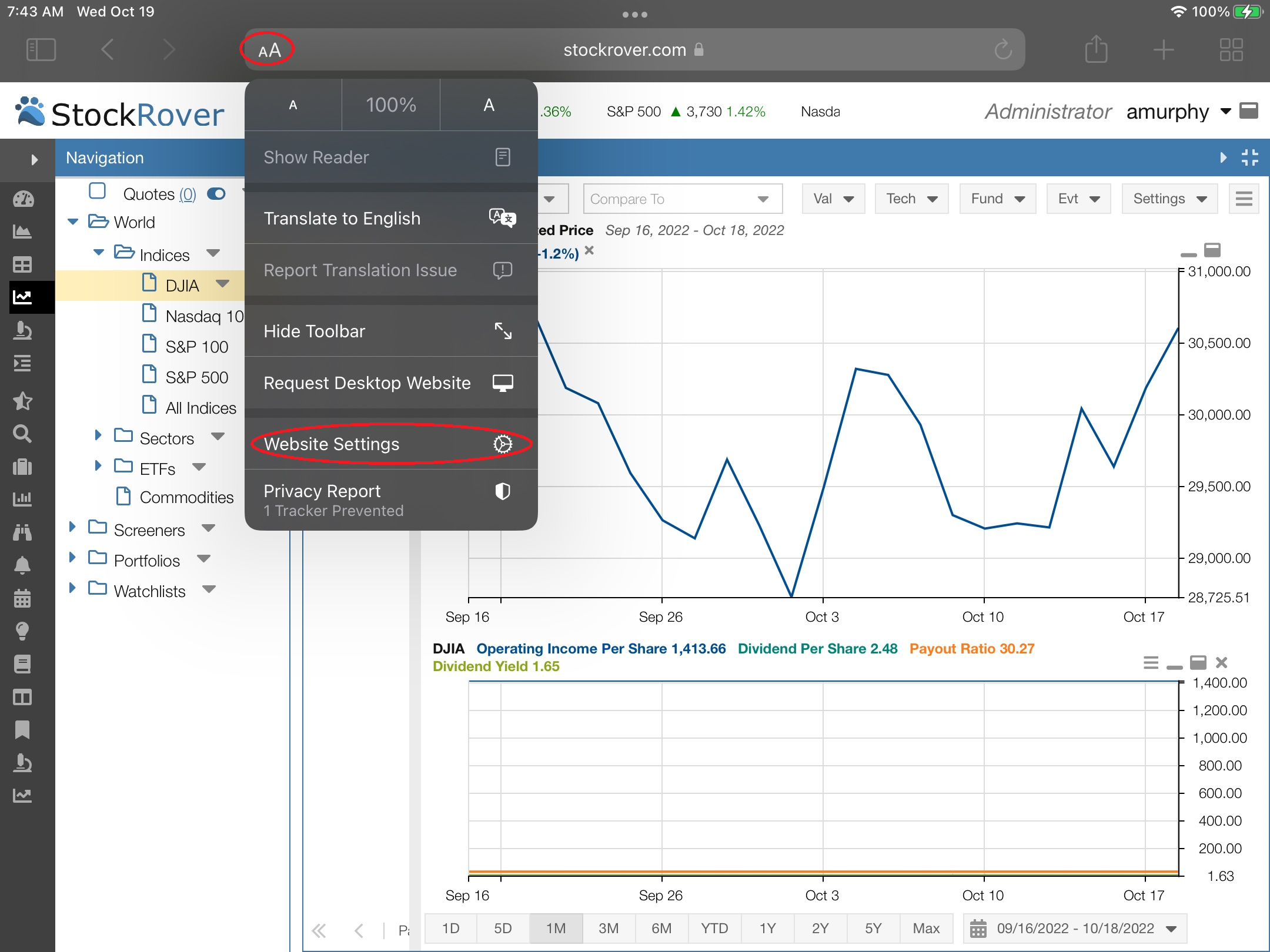Select the Max time range
The width and height of the screenshot is (1270, 952).
(926, 928)
